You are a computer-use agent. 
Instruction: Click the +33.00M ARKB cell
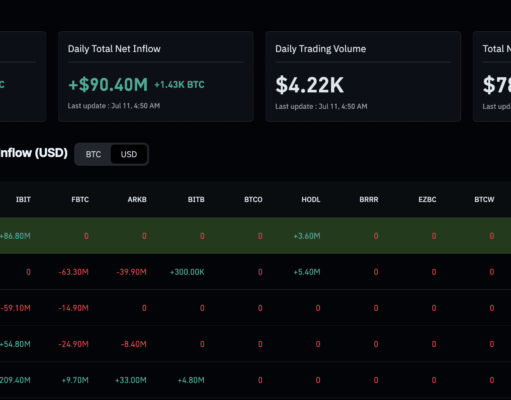131,380
